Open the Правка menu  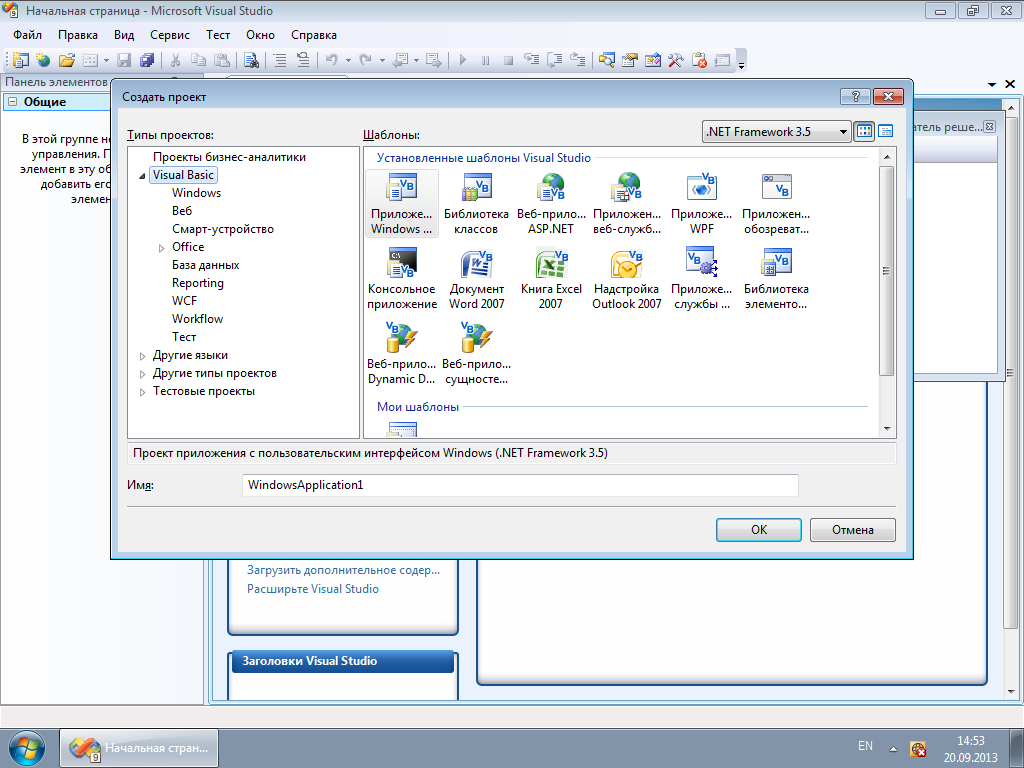pos(78,35)
